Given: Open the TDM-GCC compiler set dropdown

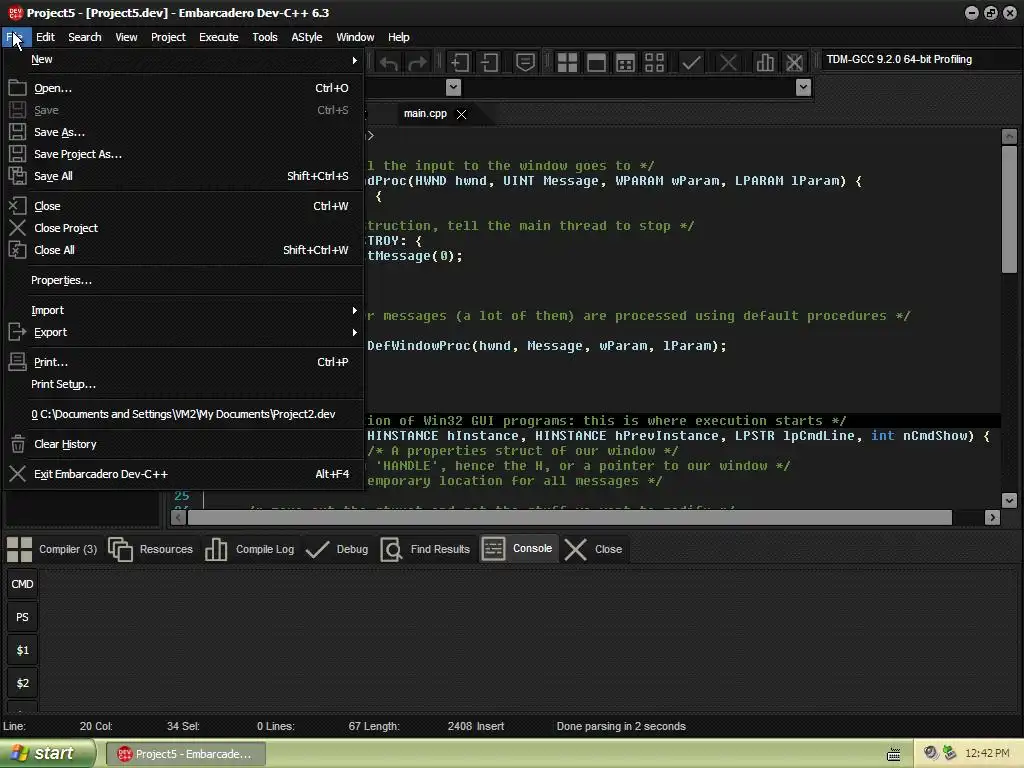Looking at the screenshot, I should (921, 59).
